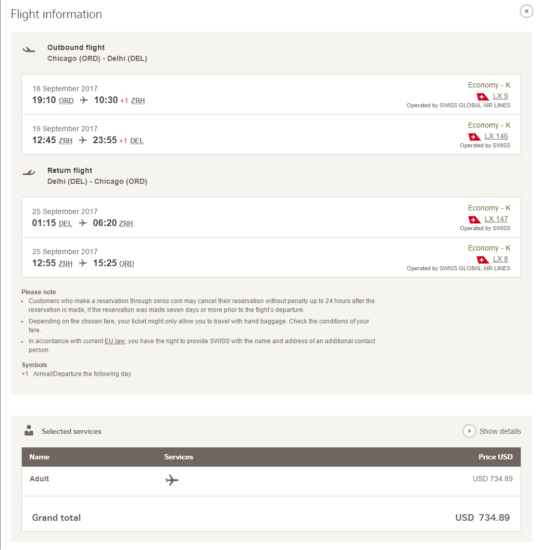Expand Show details for selected services
541x550 pixels.
click(492, 431)
